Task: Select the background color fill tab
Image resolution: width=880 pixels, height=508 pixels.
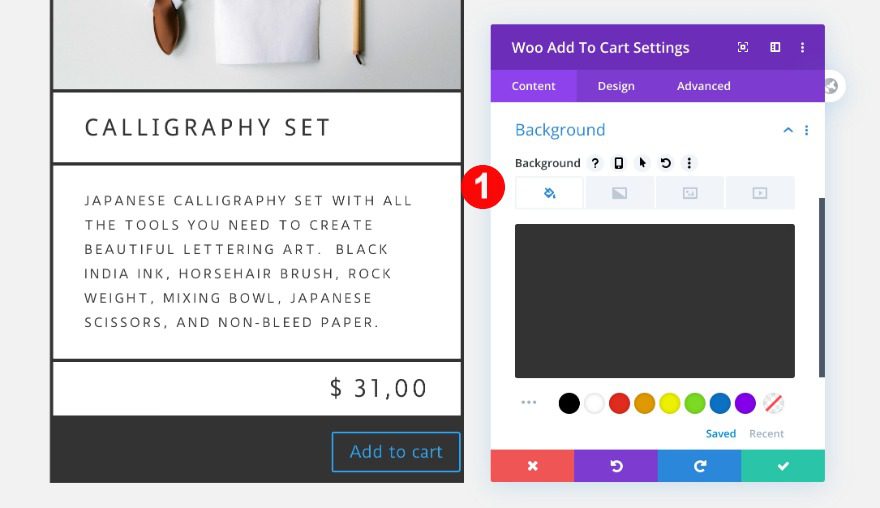Action: [549, 193]
